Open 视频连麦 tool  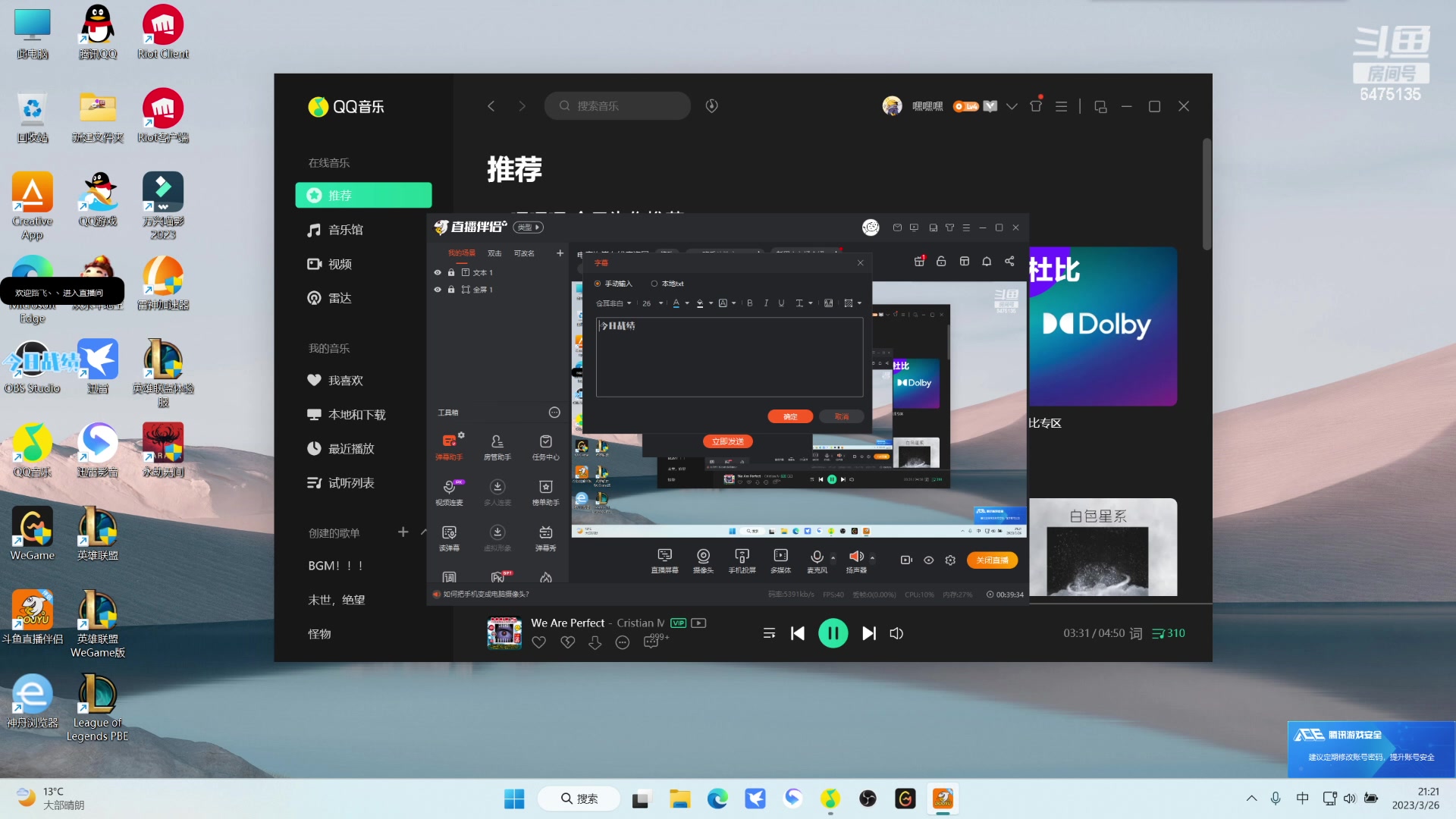450,492
